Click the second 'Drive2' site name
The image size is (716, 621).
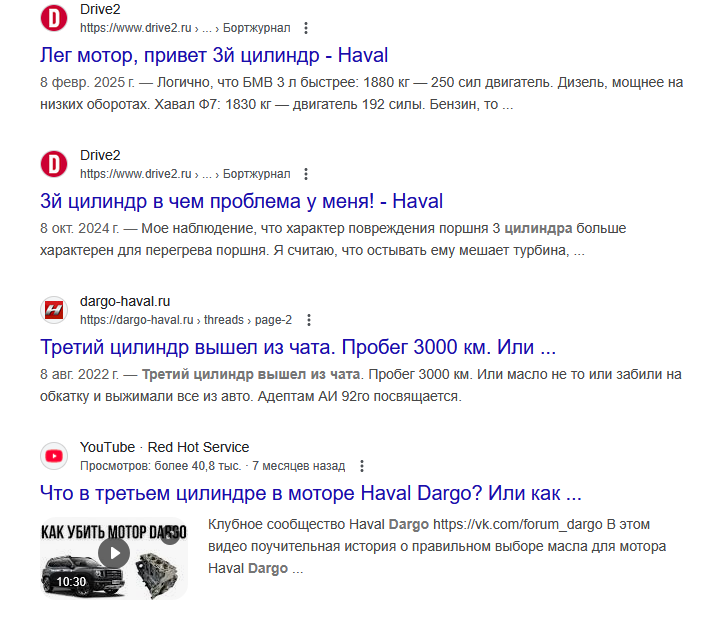point(100,155)
